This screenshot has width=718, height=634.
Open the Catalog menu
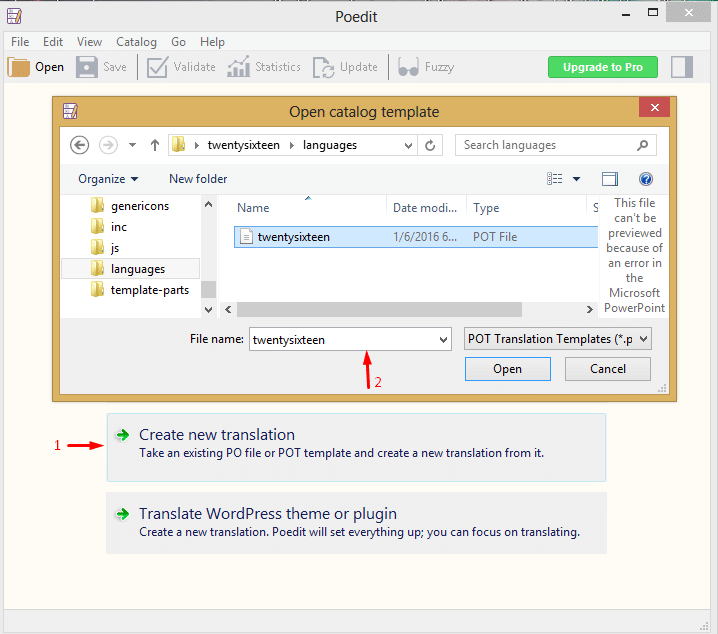coord(136,42)
